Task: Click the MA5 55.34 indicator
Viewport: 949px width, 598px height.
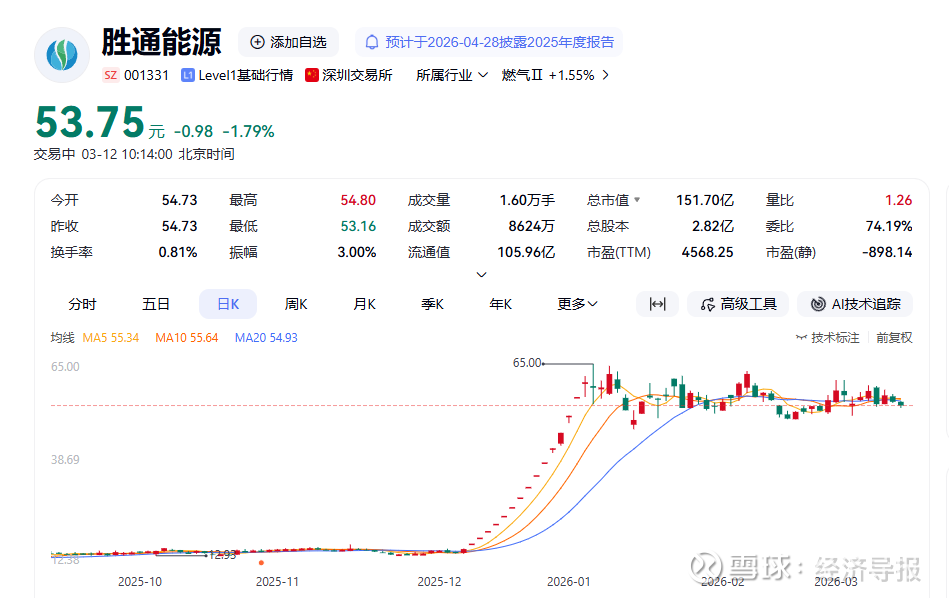Action: tap(111, 338)
